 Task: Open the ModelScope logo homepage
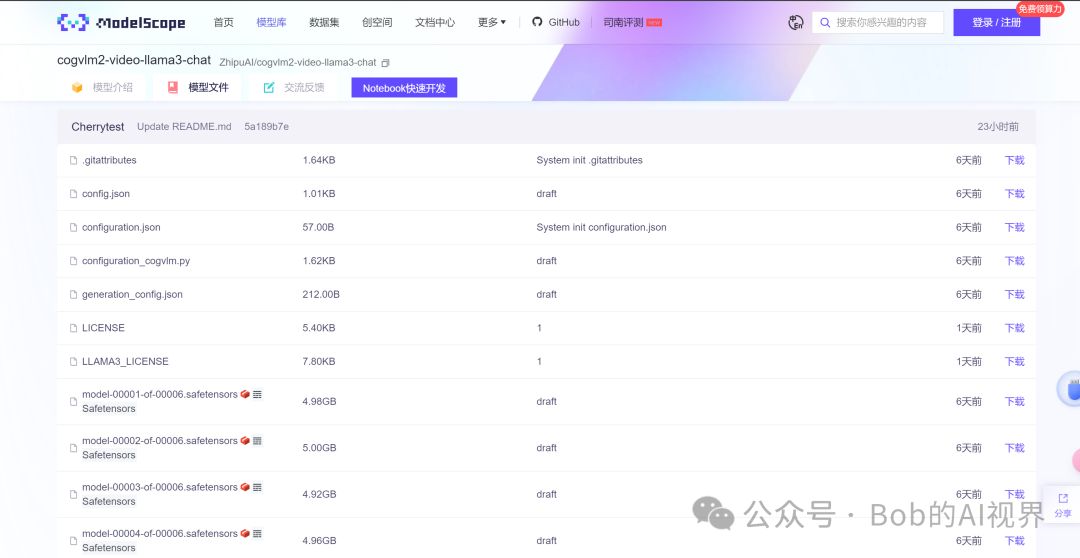[x=121, y=23]
